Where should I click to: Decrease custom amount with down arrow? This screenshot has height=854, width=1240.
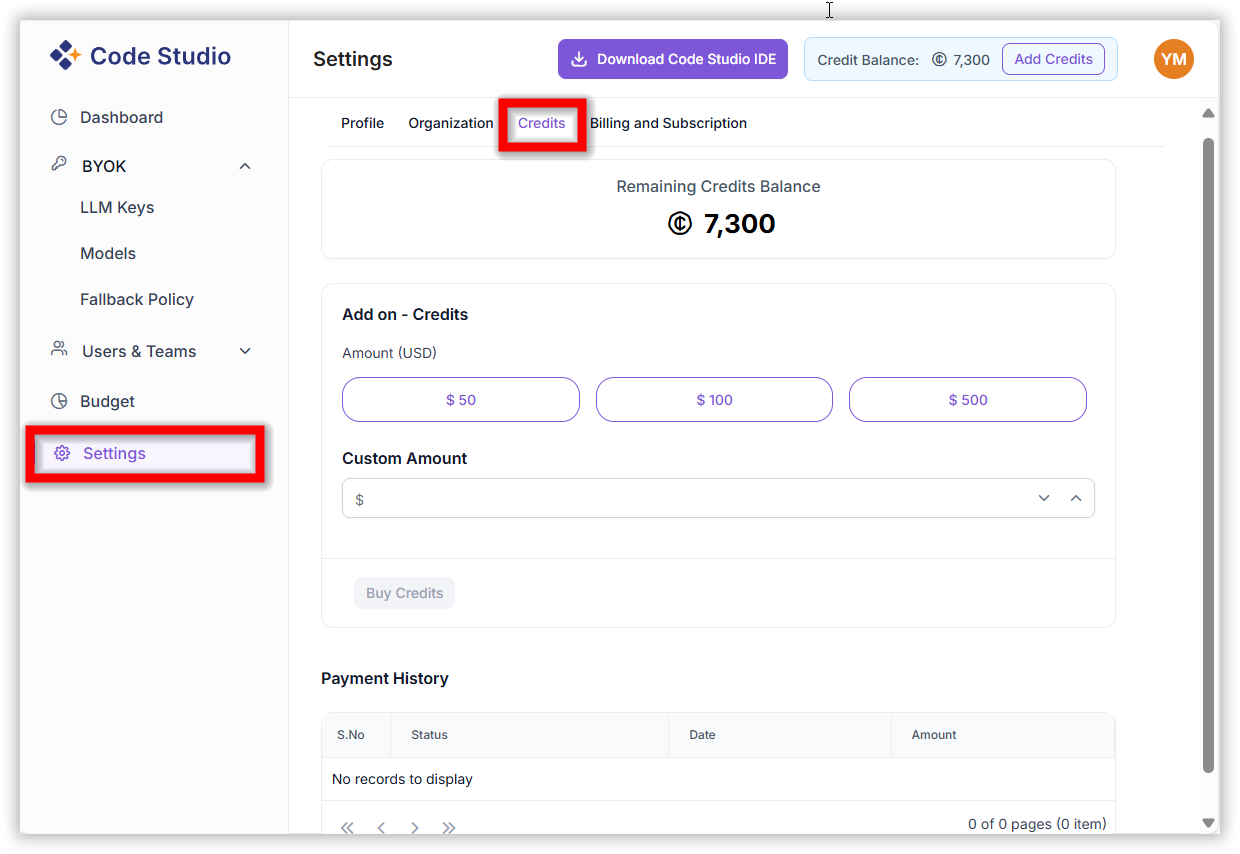(1044, 498)
